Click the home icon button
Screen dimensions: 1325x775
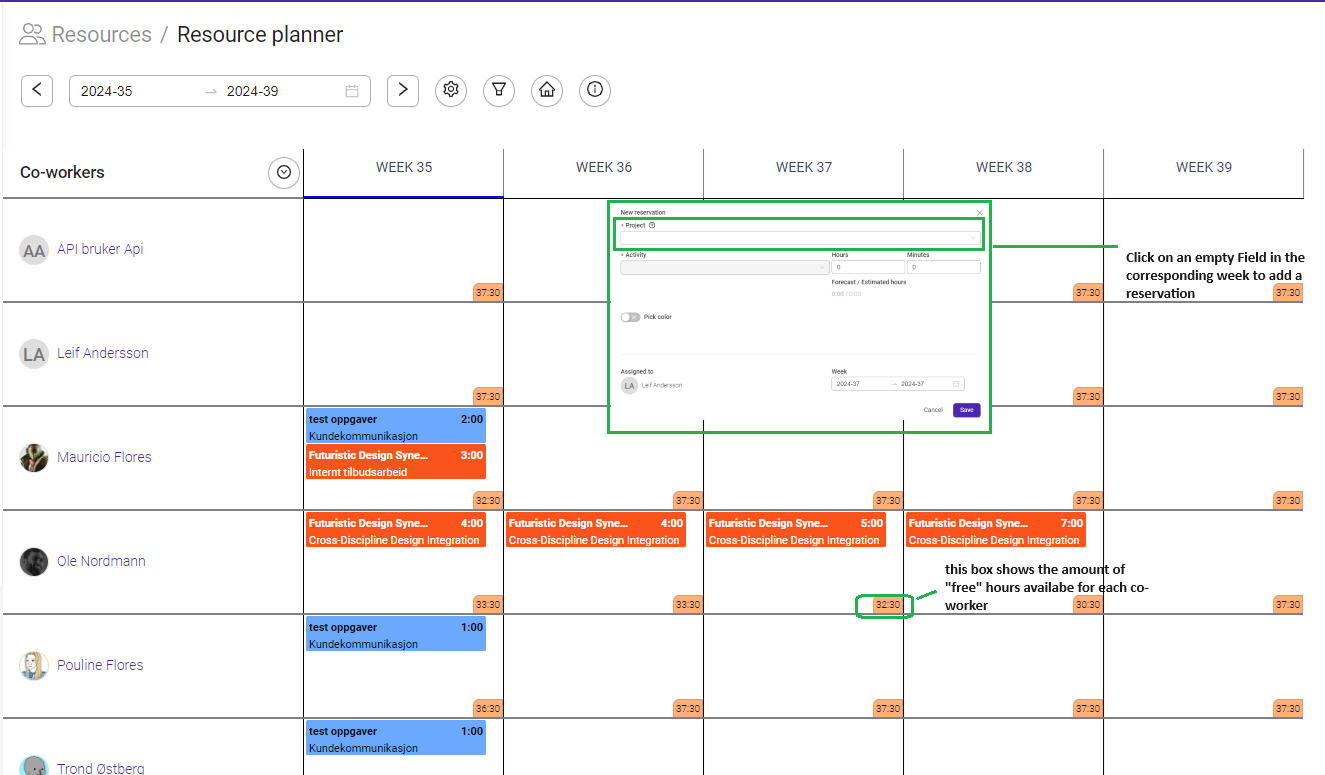pyautogui.click(x=547, y=90)
